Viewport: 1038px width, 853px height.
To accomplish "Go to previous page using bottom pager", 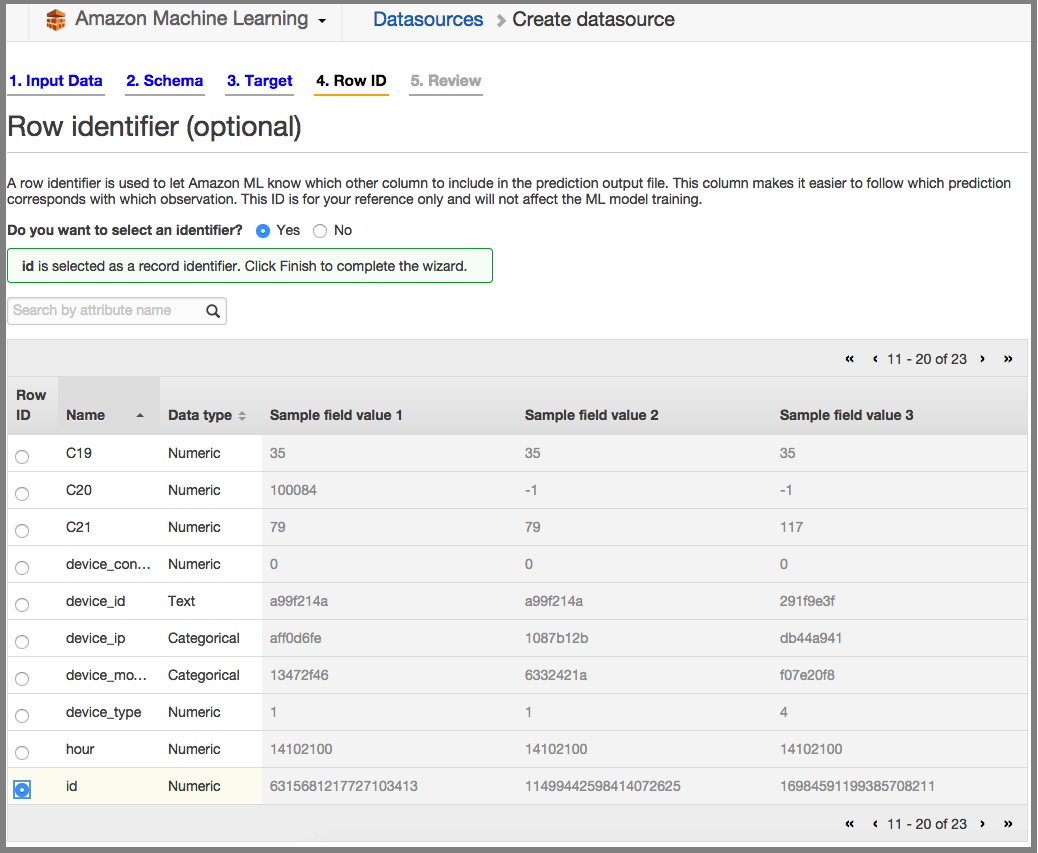I will [x=875, y=824].
